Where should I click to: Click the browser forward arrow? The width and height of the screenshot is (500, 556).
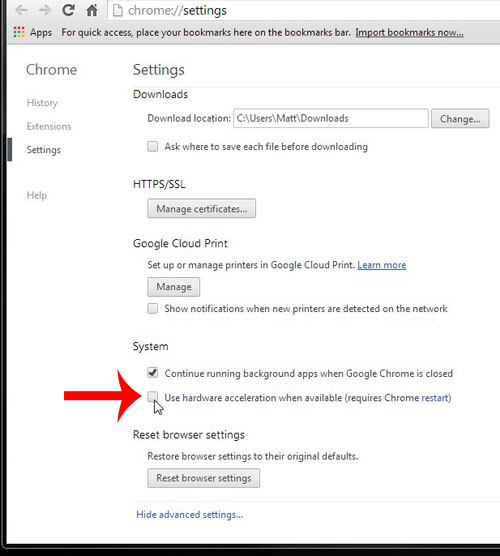coord(45,10)
